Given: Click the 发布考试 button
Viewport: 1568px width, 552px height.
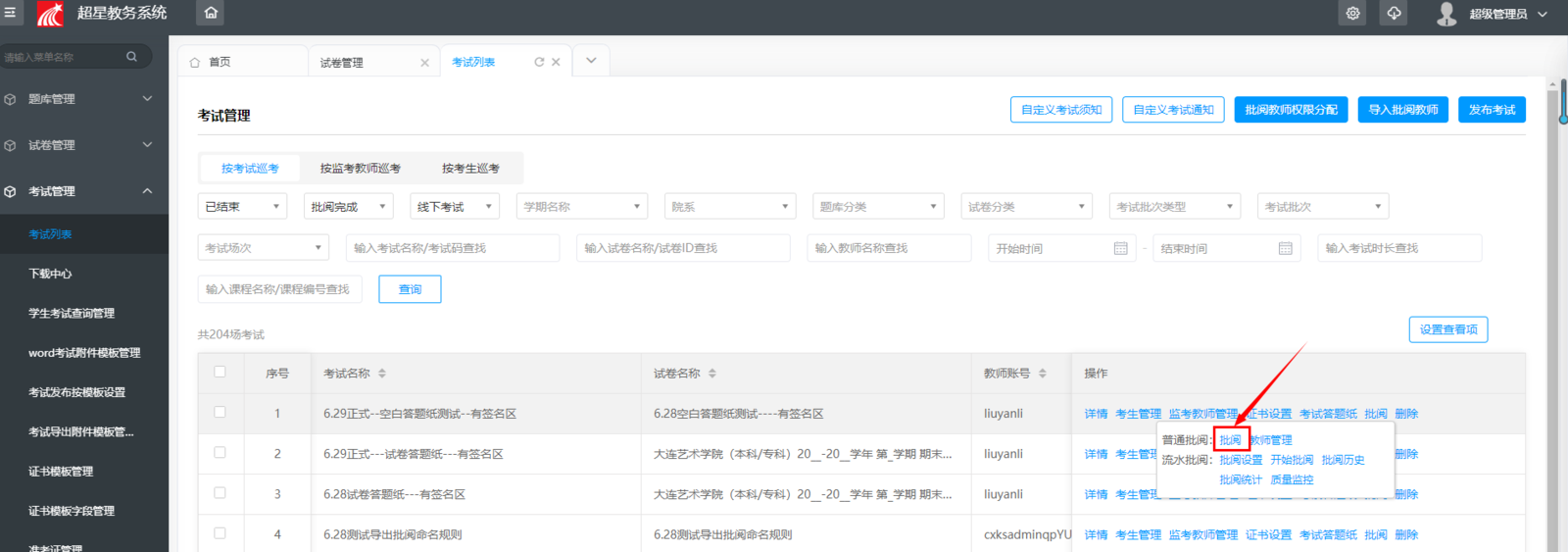Looking at the screenshot, I should [x=1492, y=110].
